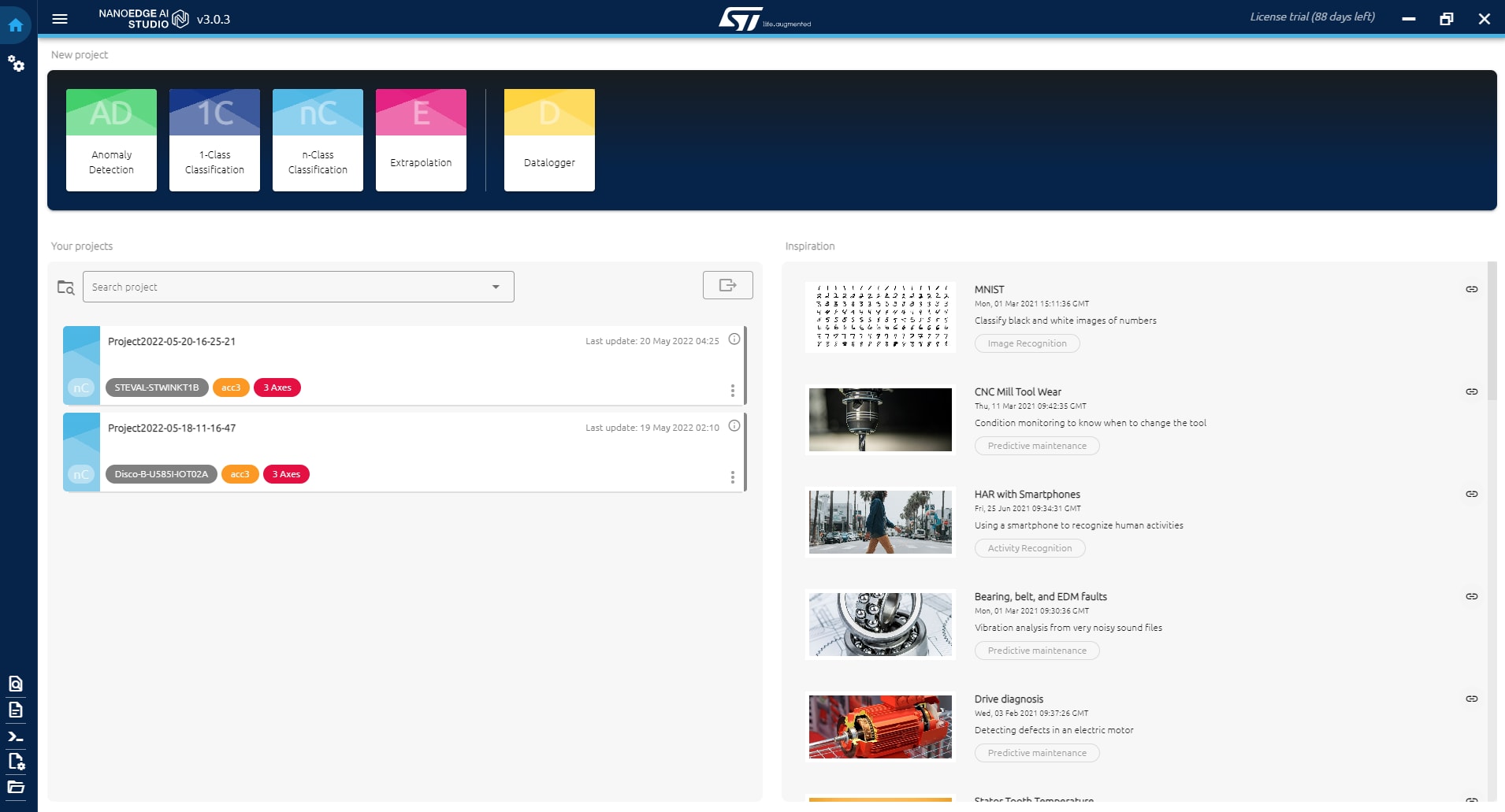Open three-dot menu for Project2022-05-18-11-16-47
1505x812 pixels.
(x=732, y=477)
